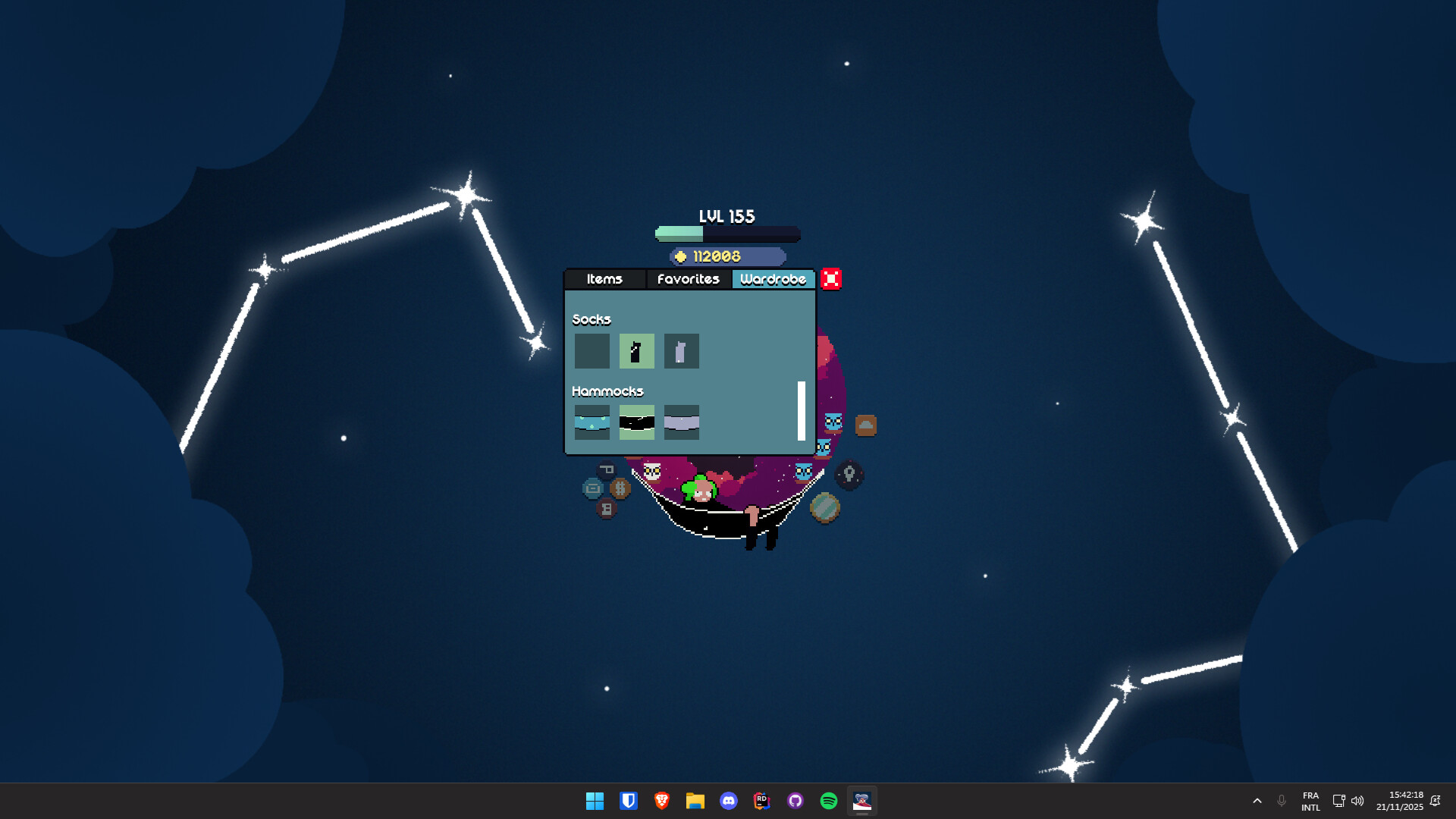Switch to the Favorites tab

pyautogui.click(x=688, y=279)
